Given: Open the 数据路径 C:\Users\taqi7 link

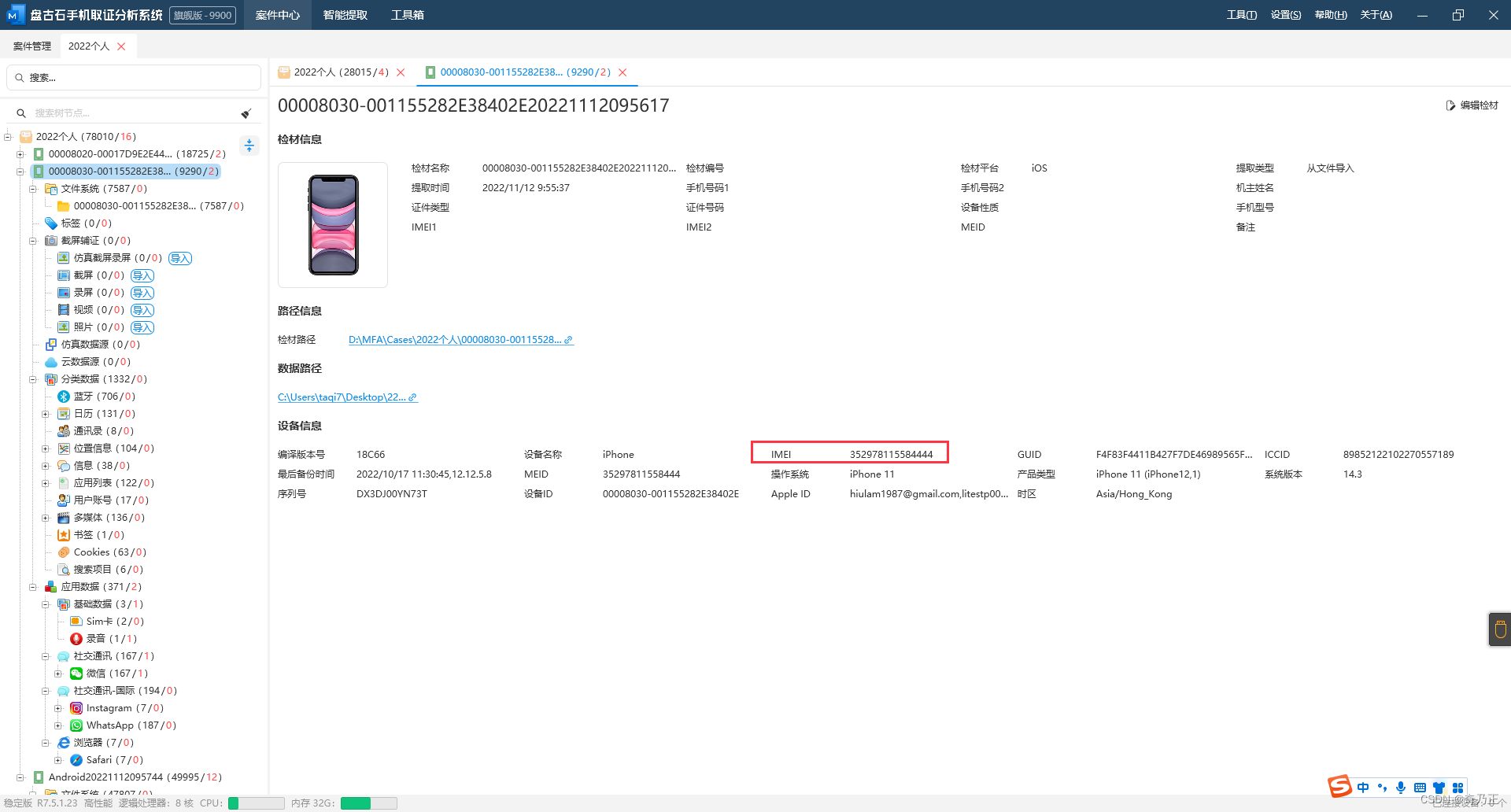Looking at the screenshot, I should coord(347,397).
